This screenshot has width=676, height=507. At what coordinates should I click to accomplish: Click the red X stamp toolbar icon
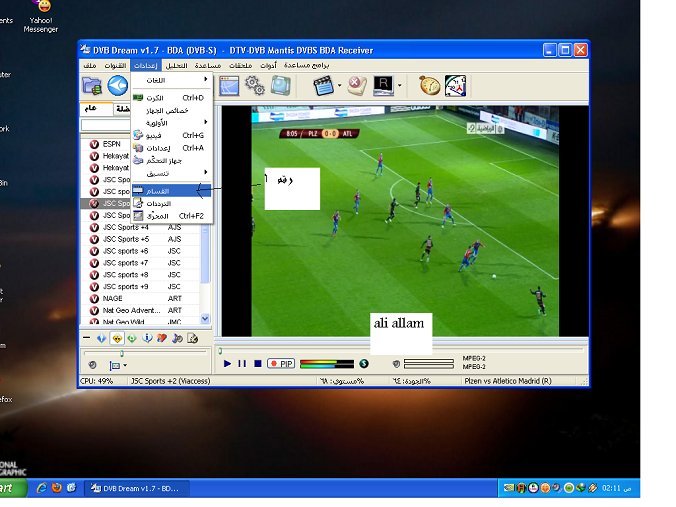pos(357,85)
